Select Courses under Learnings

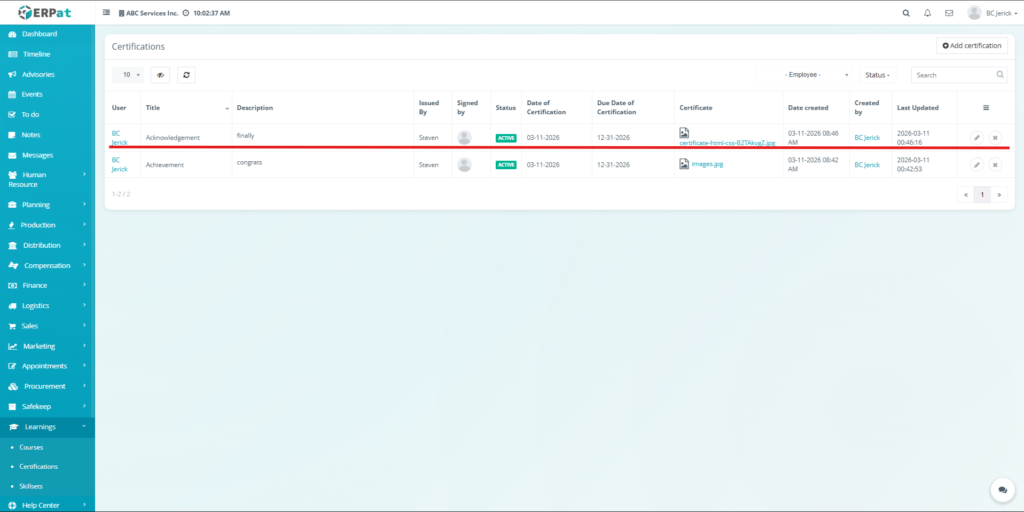(31, 447)
